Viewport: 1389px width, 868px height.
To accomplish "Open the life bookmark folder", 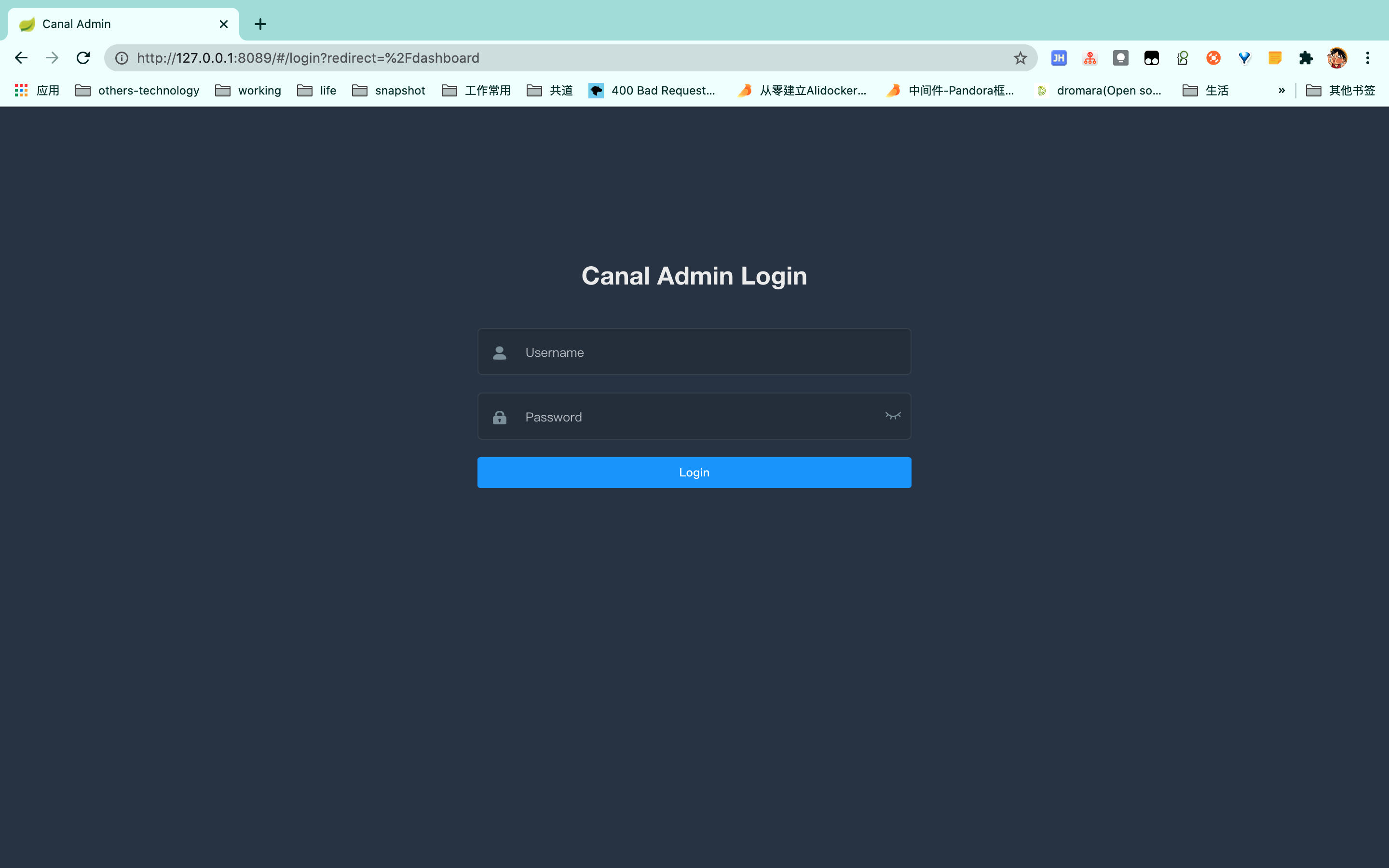I will [316, 90].
